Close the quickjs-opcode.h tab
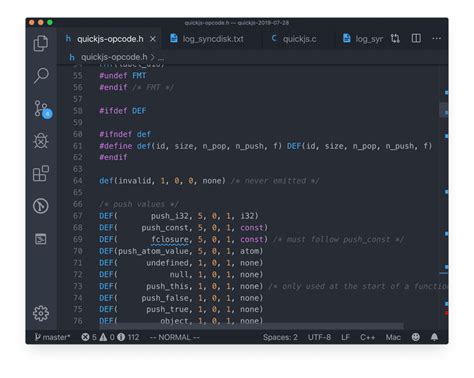This screenshot has height=378, width=474. [x=153, y=39]
